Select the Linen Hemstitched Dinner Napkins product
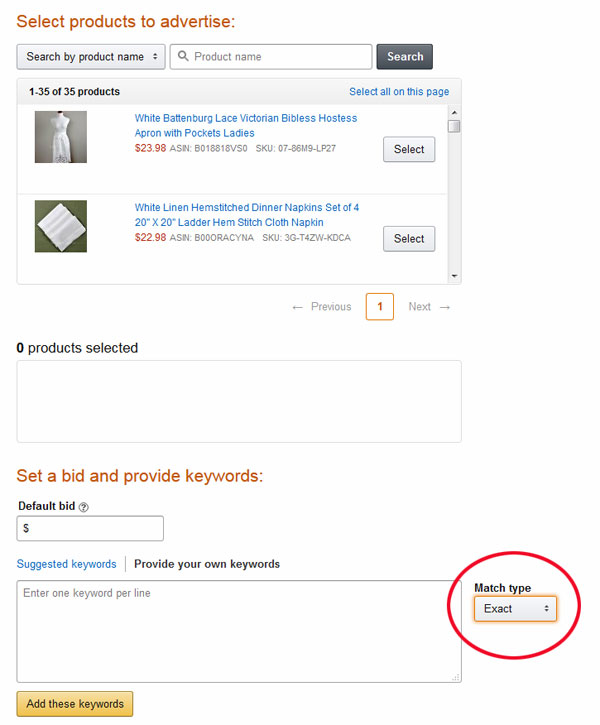 (x=409, y=239)
